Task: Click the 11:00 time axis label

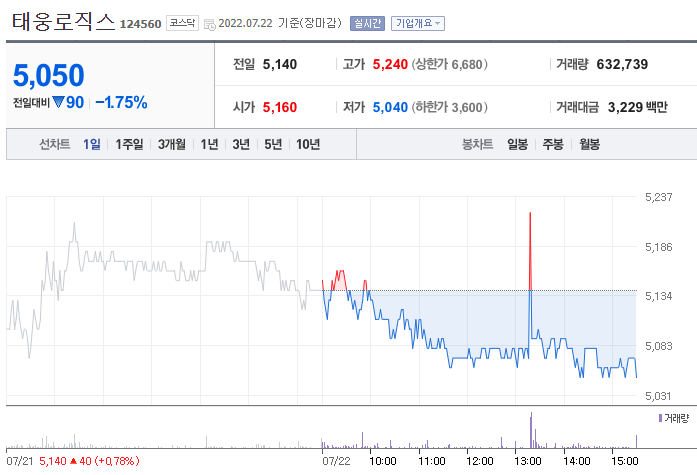Action: [x=432, y=461]
